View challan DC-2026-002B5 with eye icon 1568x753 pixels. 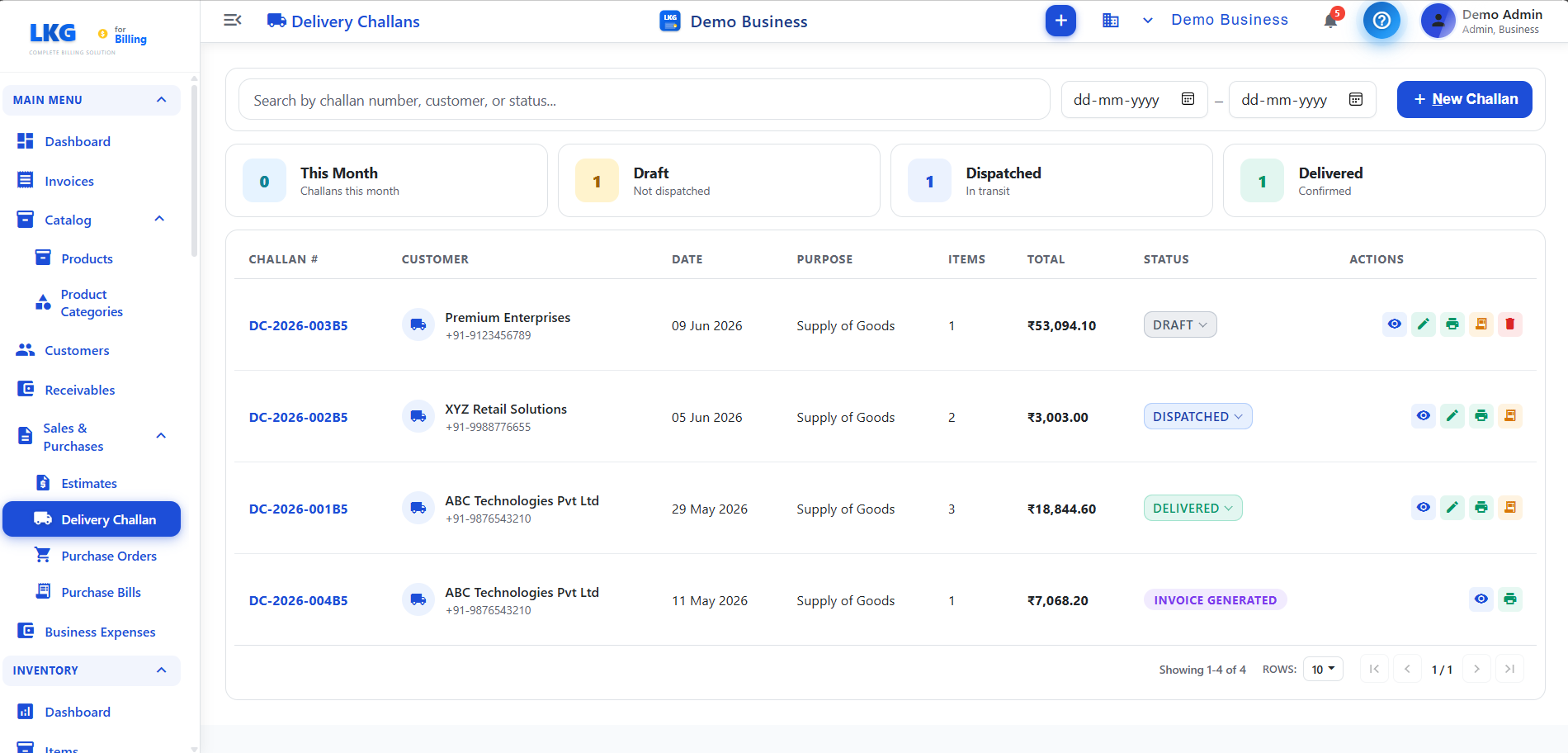coord(1423,416)
